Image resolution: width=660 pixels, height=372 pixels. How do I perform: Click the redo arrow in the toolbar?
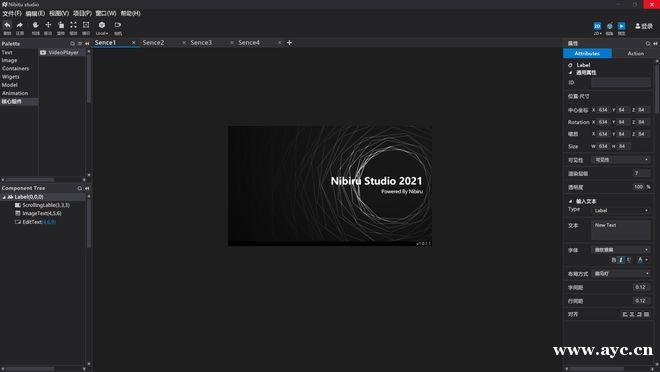tap(20, 25)
